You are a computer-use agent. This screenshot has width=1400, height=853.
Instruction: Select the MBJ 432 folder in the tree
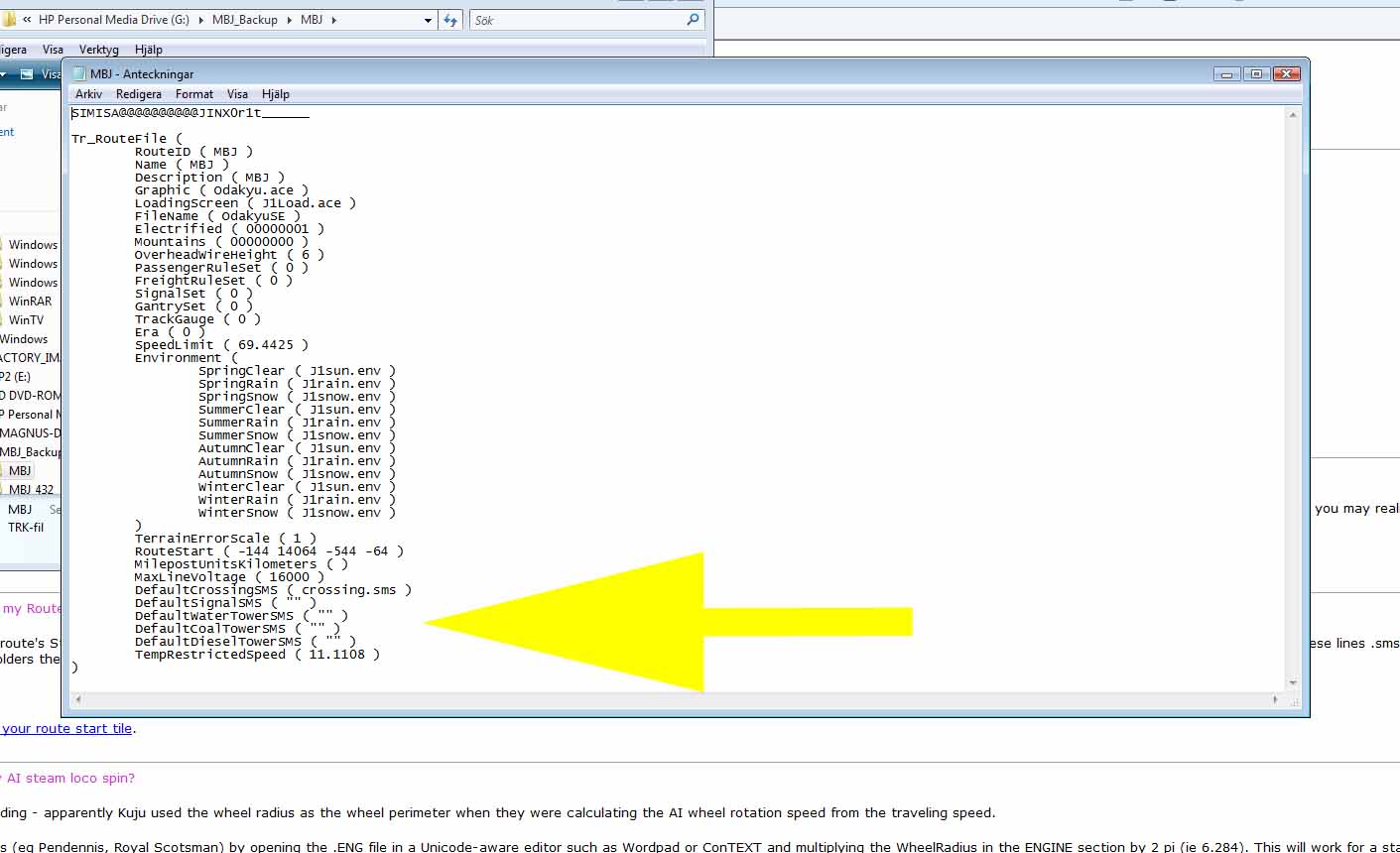click(31, 490)
